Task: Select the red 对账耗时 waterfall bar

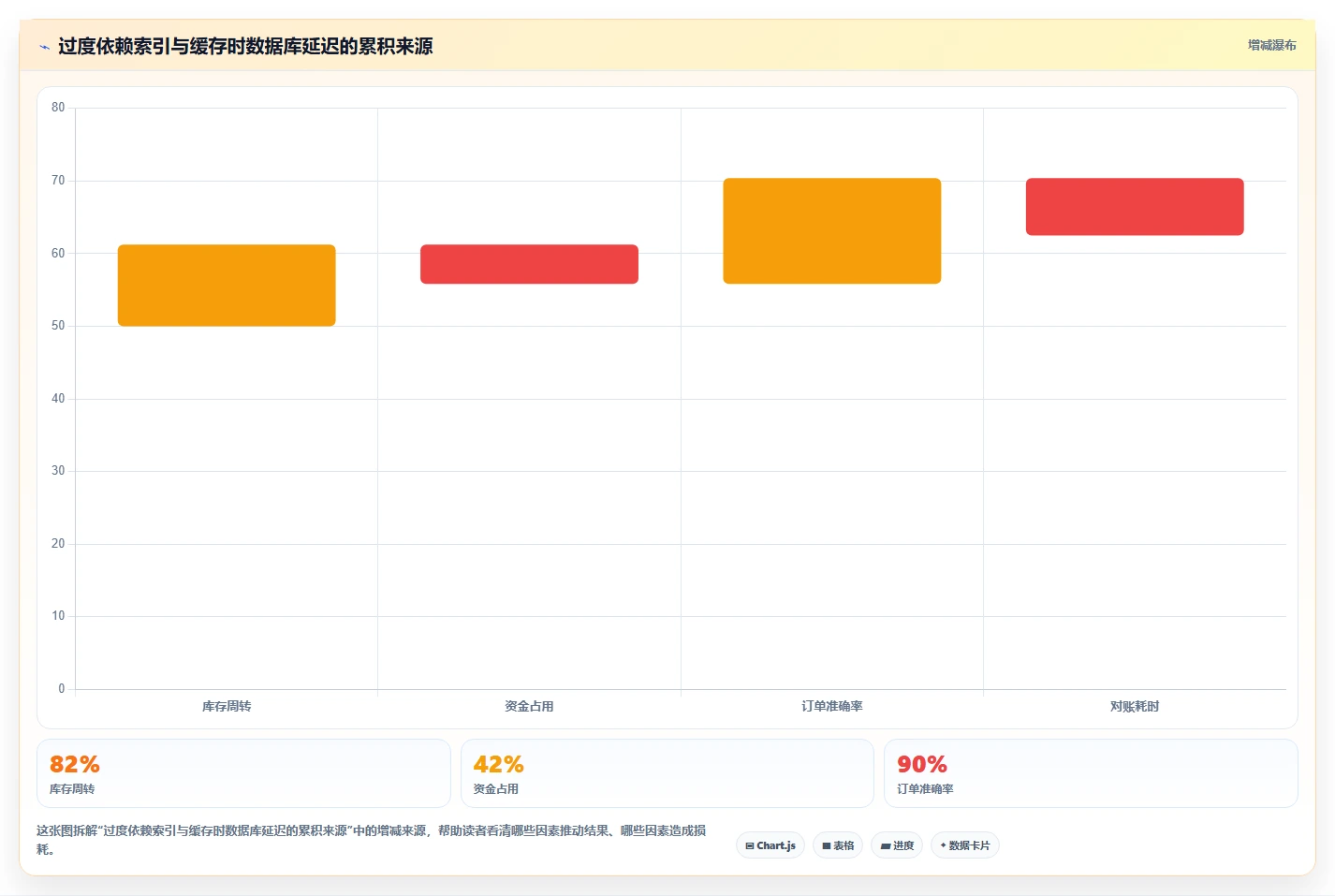Action: 1135,207
